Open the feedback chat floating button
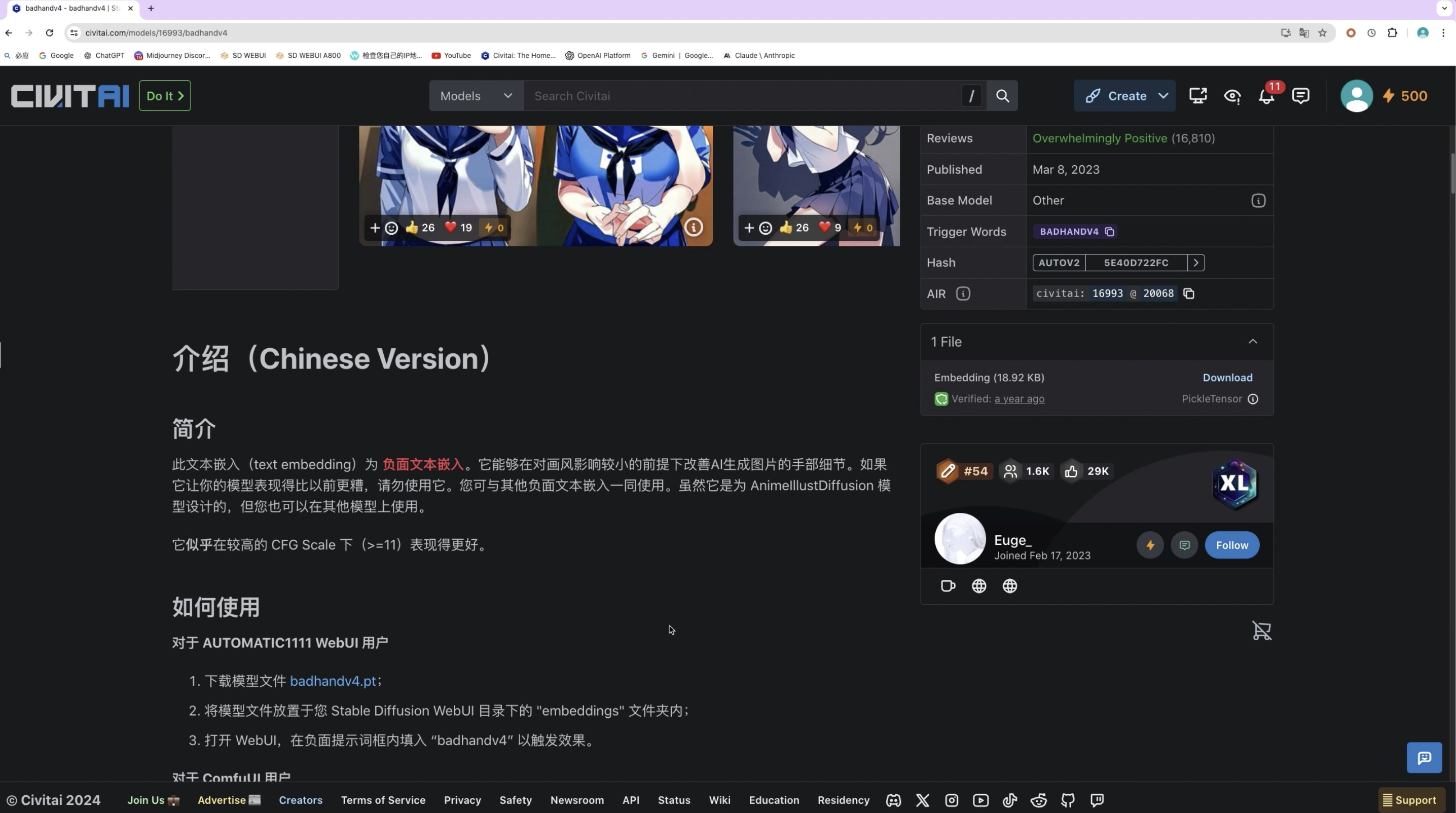The image size is (1456, 813). (1424, 758)
